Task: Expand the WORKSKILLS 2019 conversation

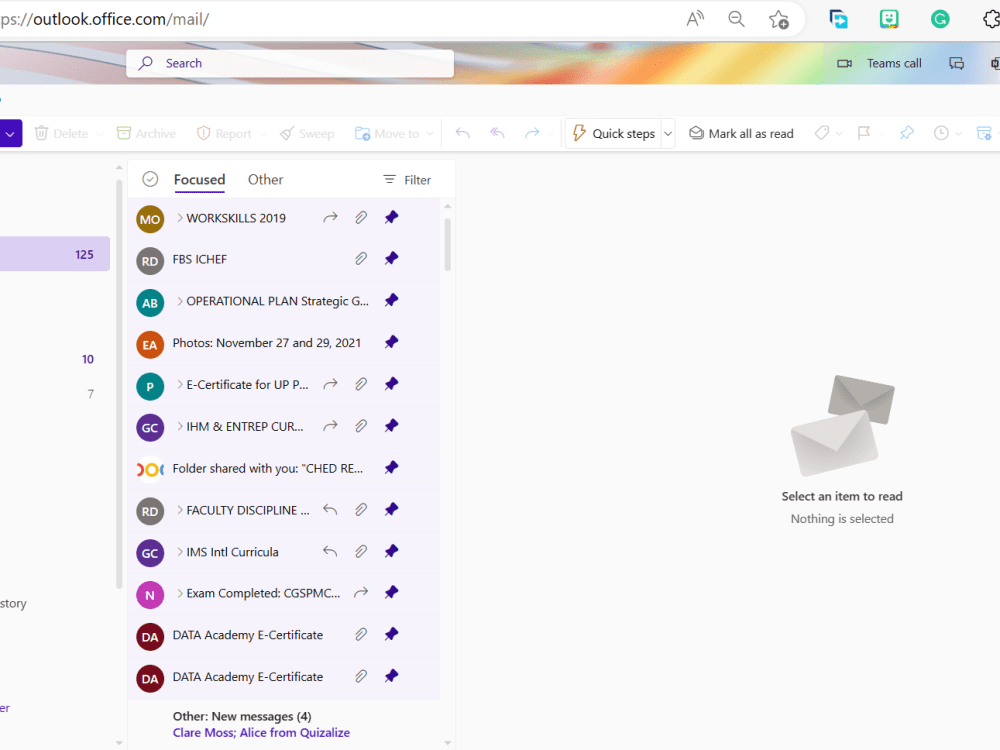Action: [x=180, y=218]
